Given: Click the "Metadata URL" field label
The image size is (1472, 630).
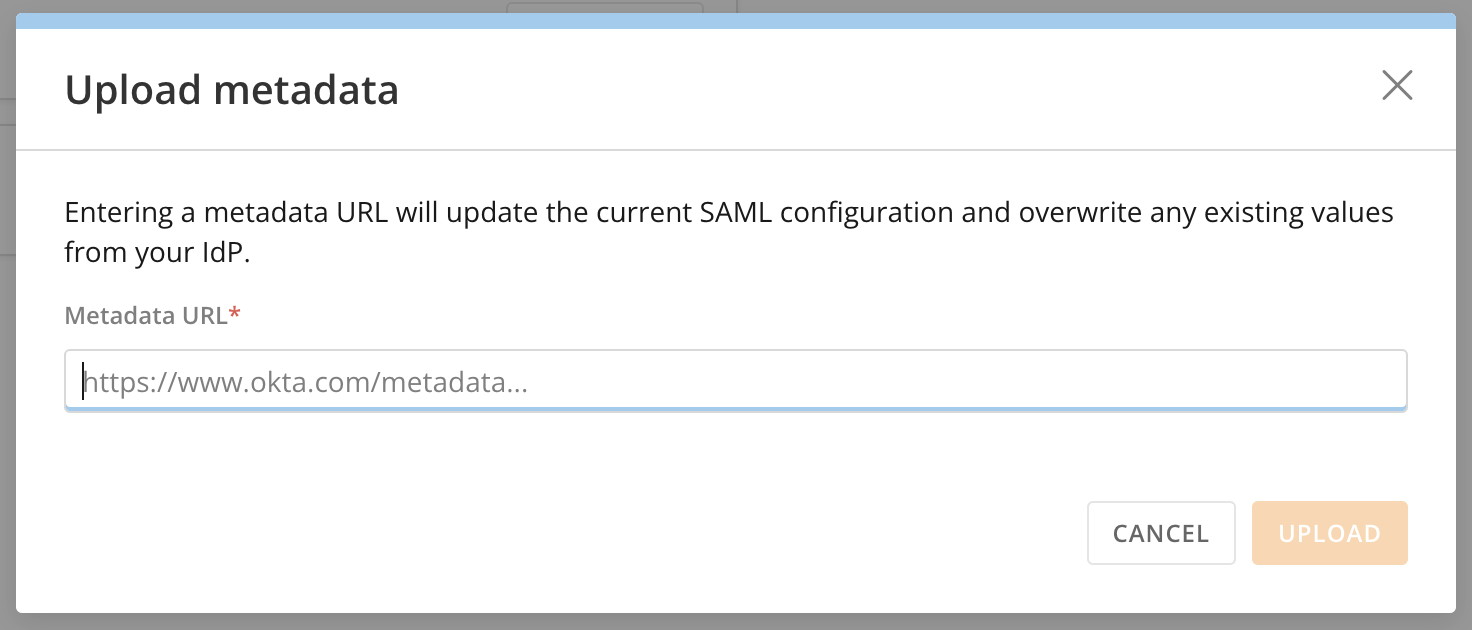Looking at the screenshot, I should click(x=146, y=316).
